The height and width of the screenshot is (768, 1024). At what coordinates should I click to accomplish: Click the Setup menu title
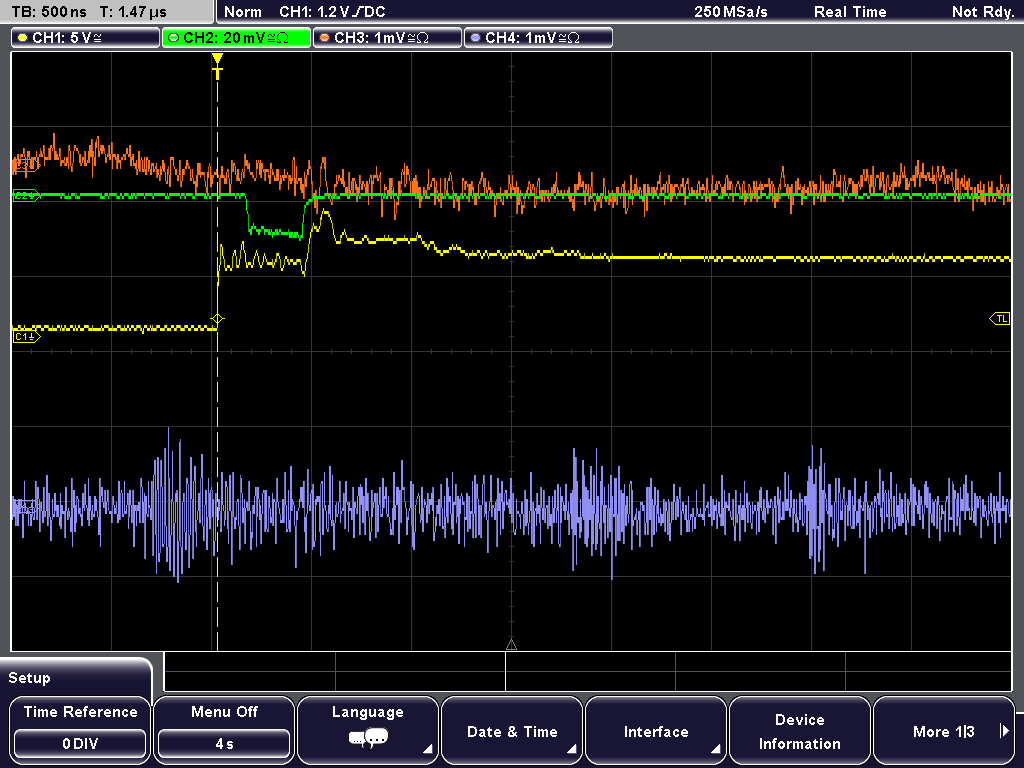[29, 678]
